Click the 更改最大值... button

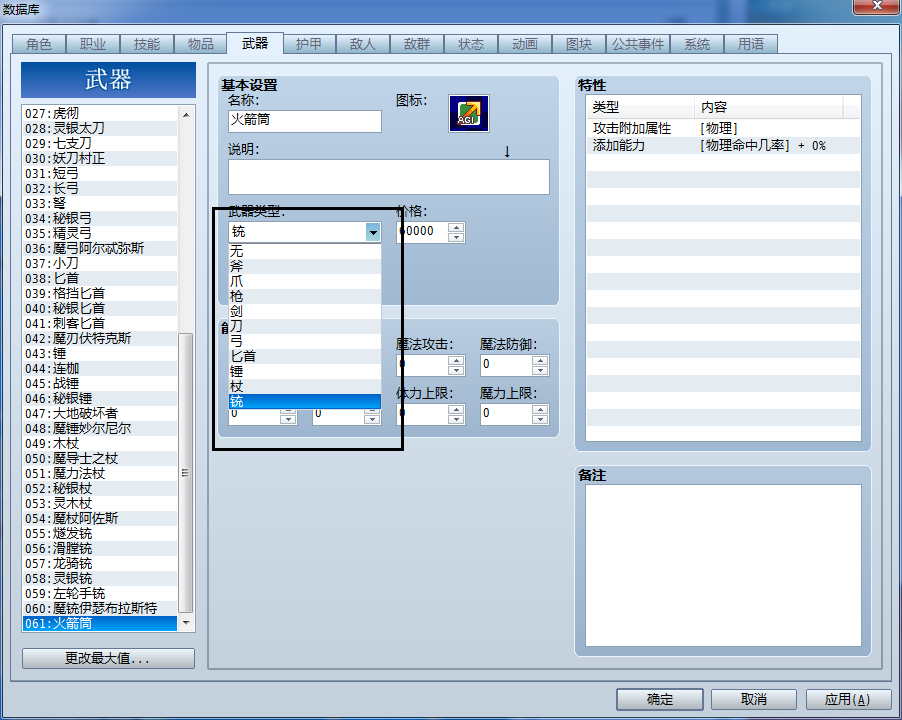coord(108,658)
